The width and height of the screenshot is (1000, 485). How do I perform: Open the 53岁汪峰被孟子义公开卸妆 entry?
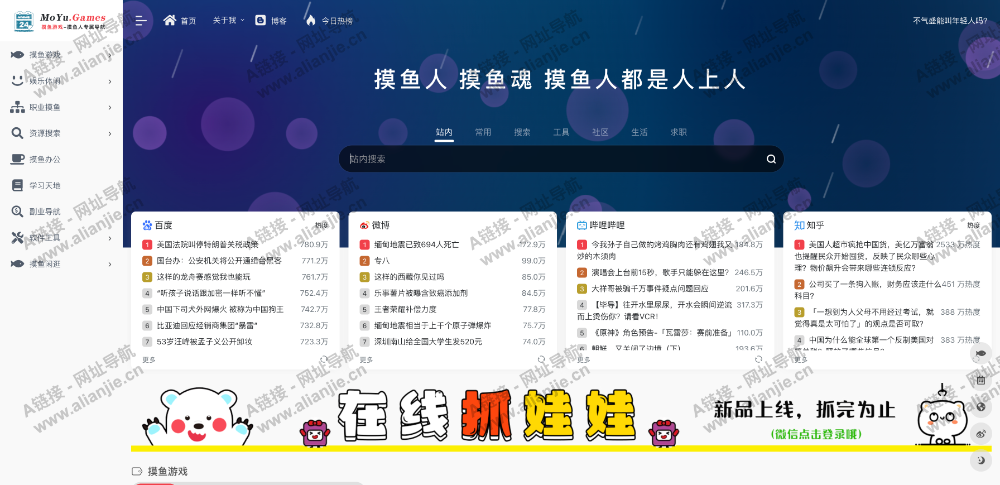(x=204, y=342)
